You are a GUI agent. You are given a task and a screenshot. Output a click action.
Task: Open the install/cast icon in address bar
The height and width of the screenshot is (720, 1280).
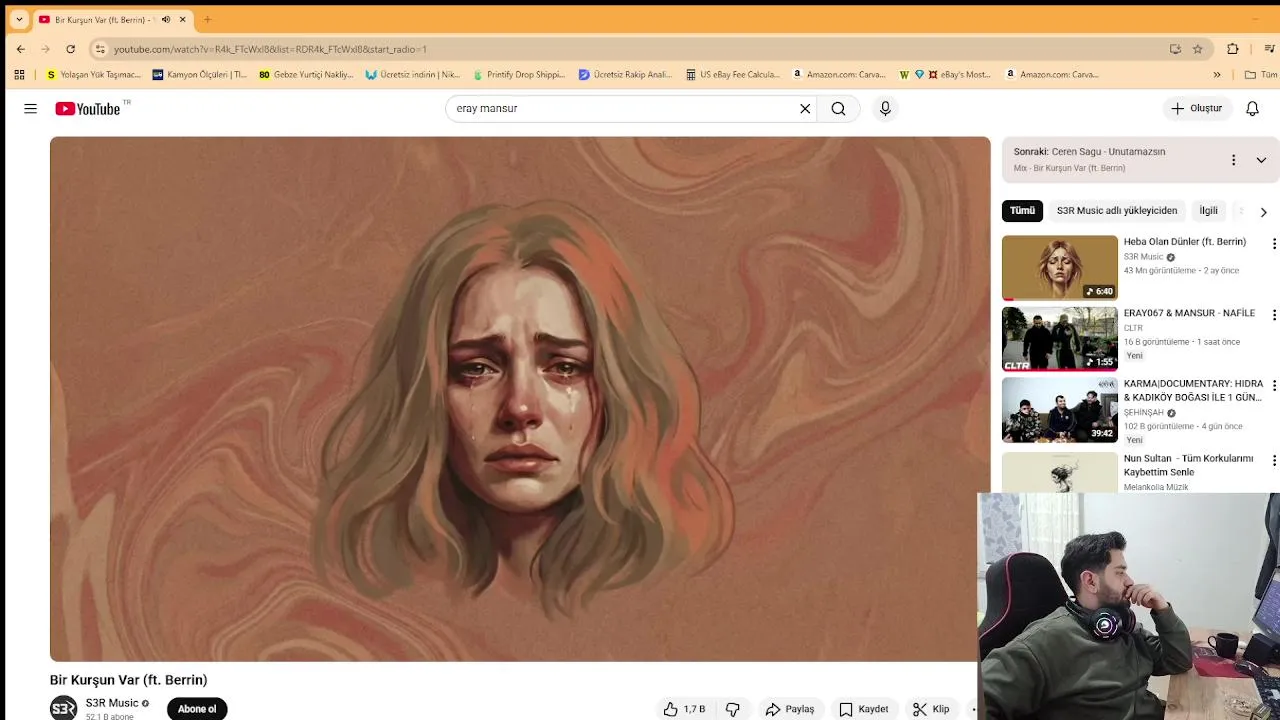pos(1175,49)
